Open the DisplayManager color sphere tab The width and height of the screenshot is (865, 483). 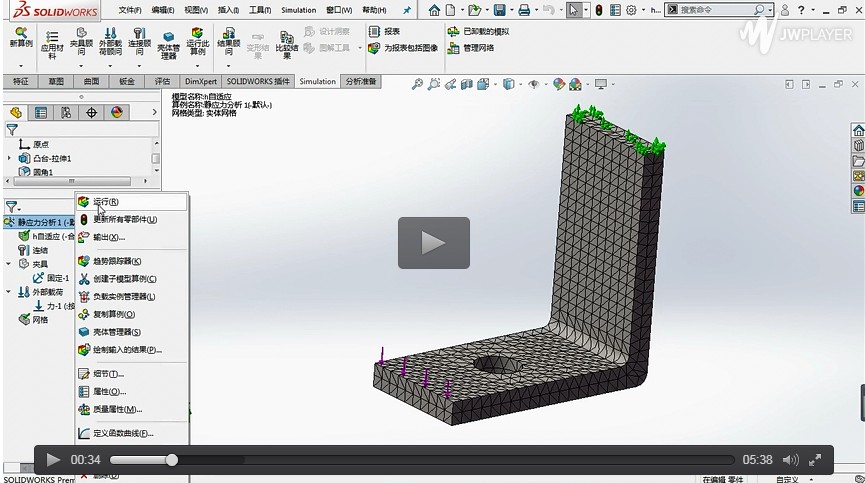(x=117, y=113)
